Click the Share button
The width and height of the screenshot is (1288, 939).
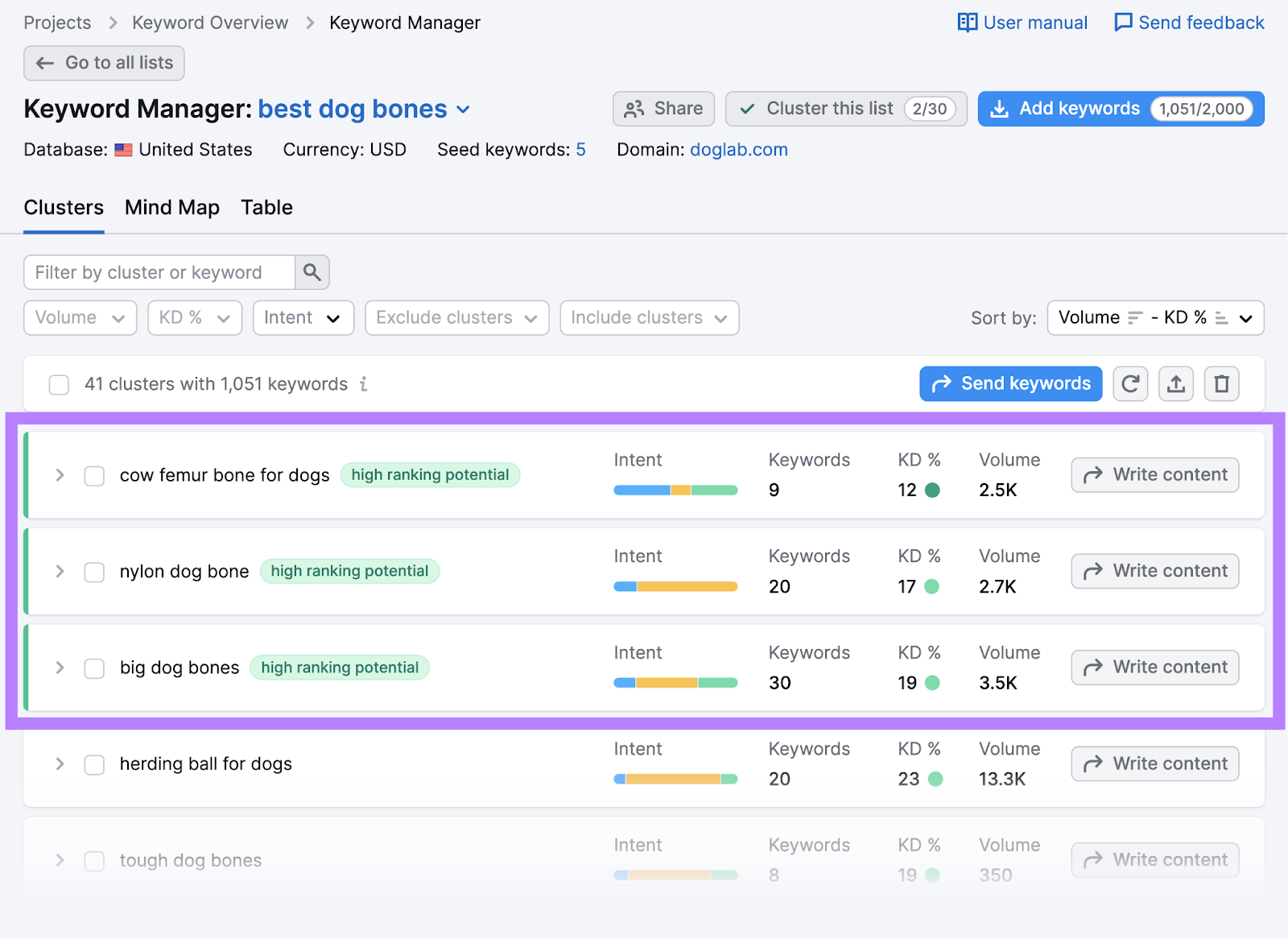coord(664,109)
